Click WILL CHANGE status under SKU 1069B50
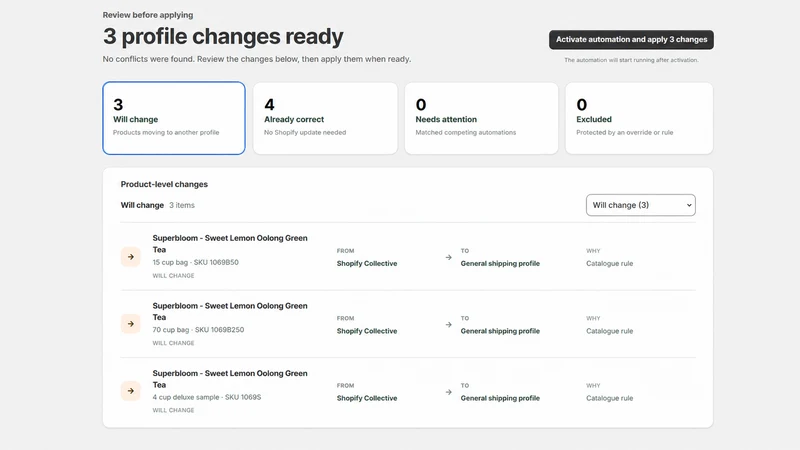 click(x=173, y=276)
